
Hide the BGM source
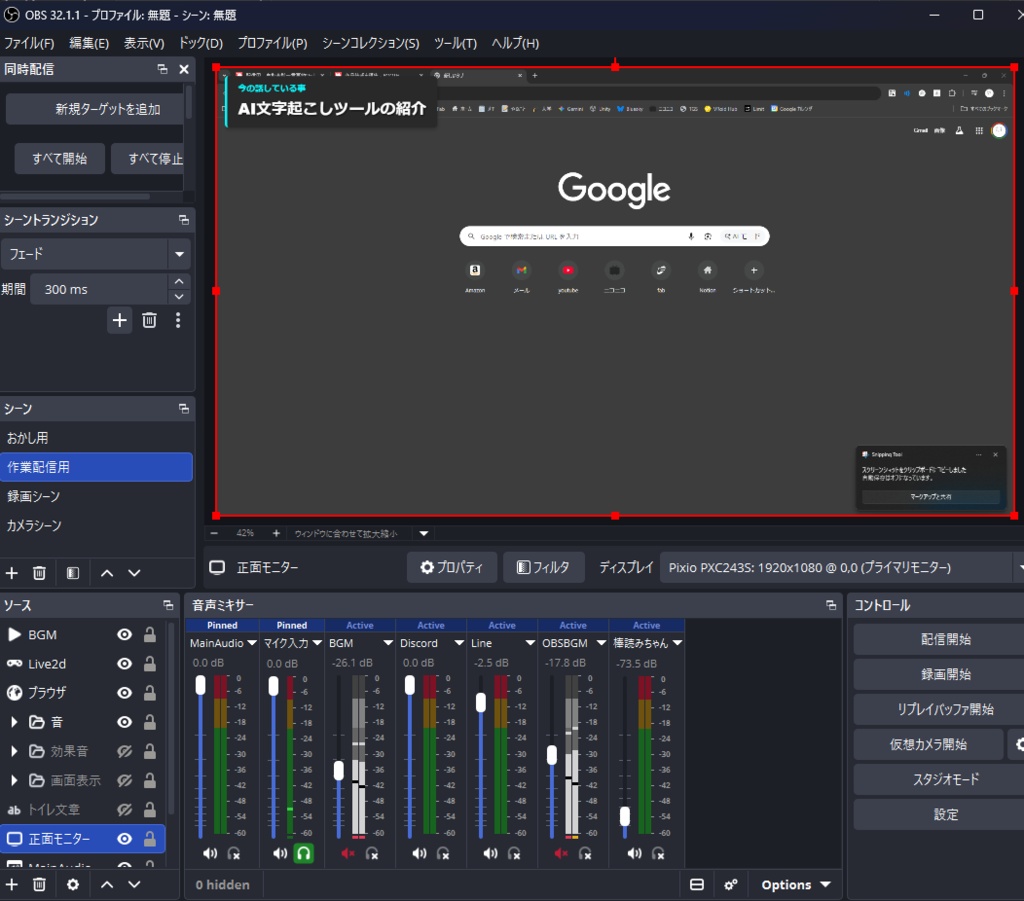tap(124, 635)
